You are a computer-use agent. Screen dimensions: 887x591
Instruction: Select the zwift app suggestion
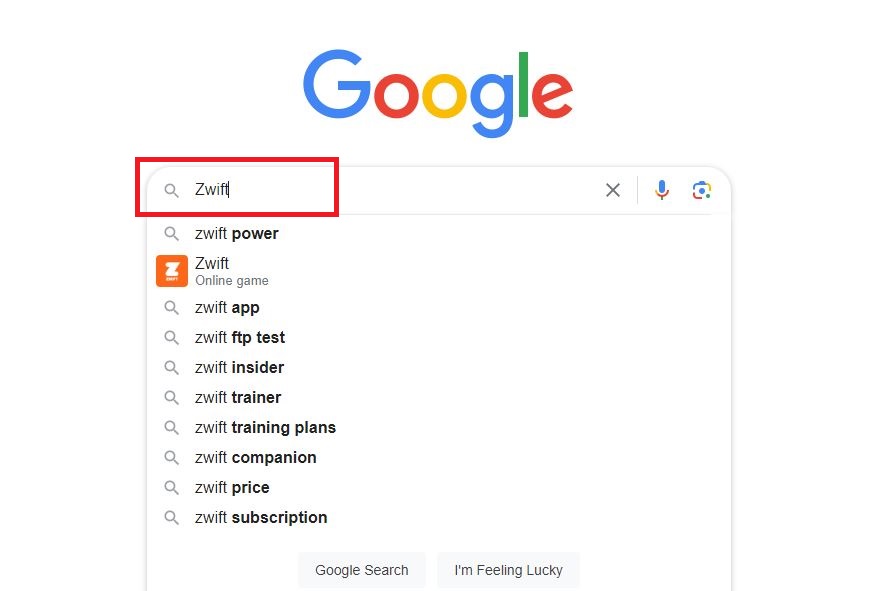226,307
